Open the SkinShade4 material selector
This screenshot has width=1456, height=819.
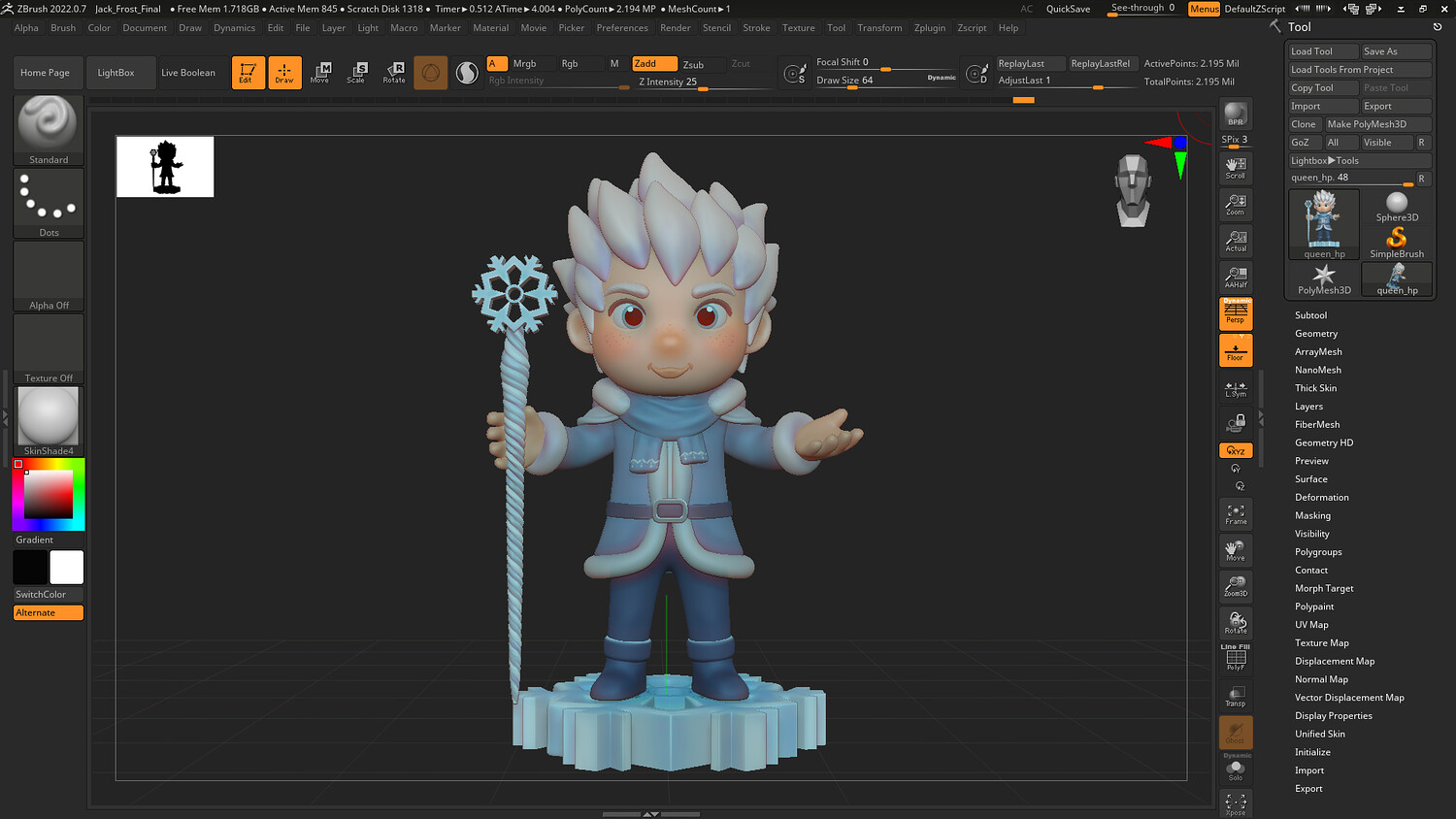[49, 421]
